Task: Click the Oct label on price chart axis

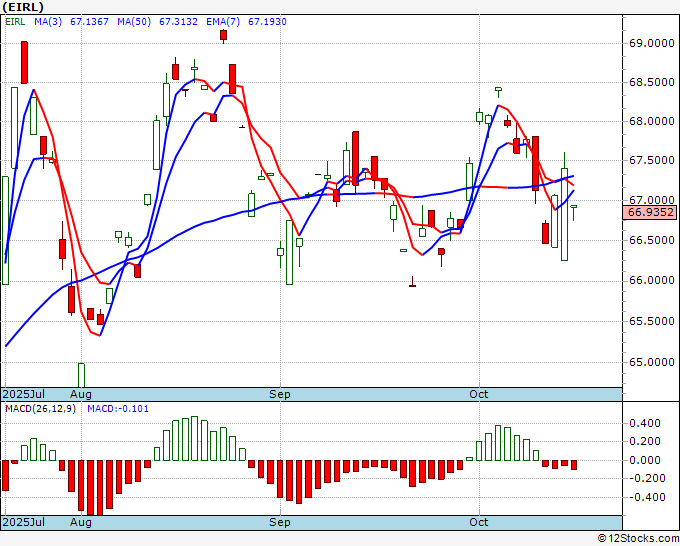Action: 479,394
